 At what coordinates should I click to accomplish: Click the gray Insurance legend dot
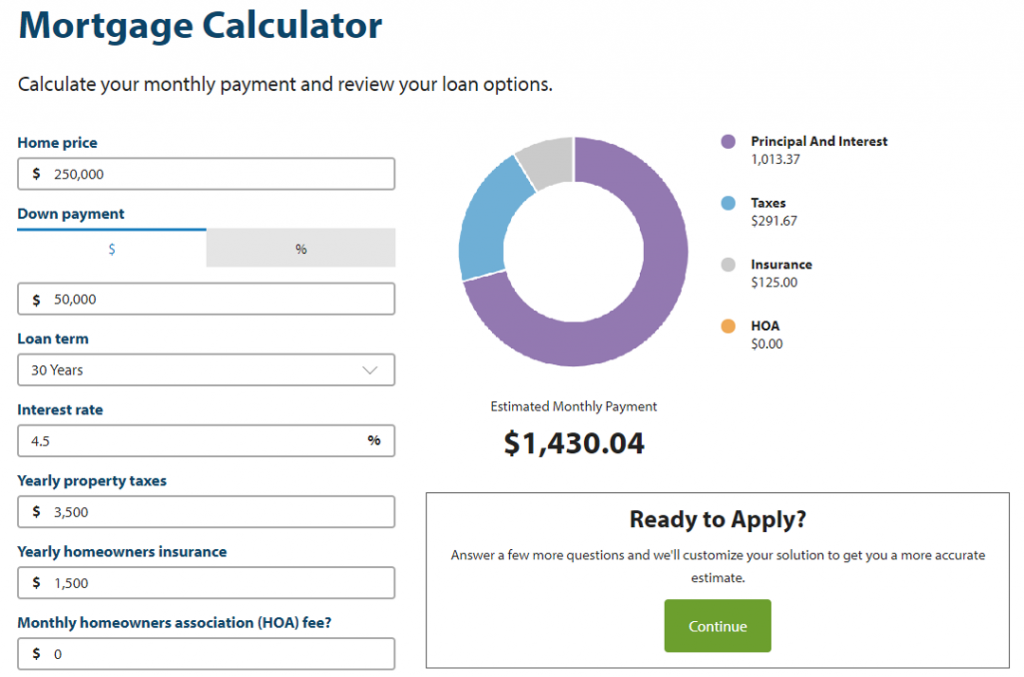coord(729,265)
